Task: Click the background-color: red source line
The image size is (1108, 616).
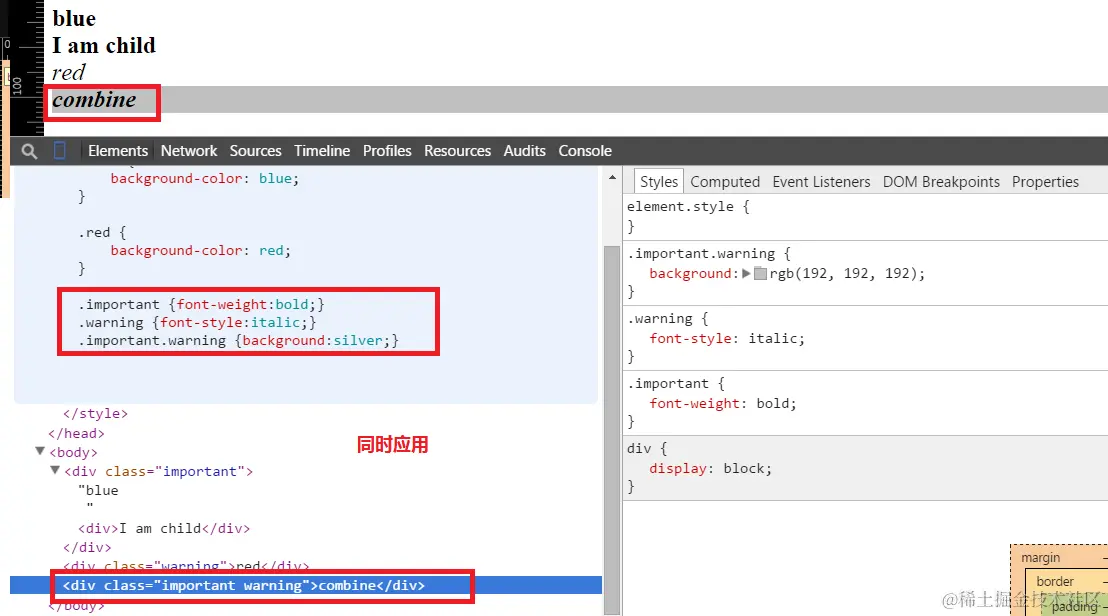Action: (x=200, y=250)
